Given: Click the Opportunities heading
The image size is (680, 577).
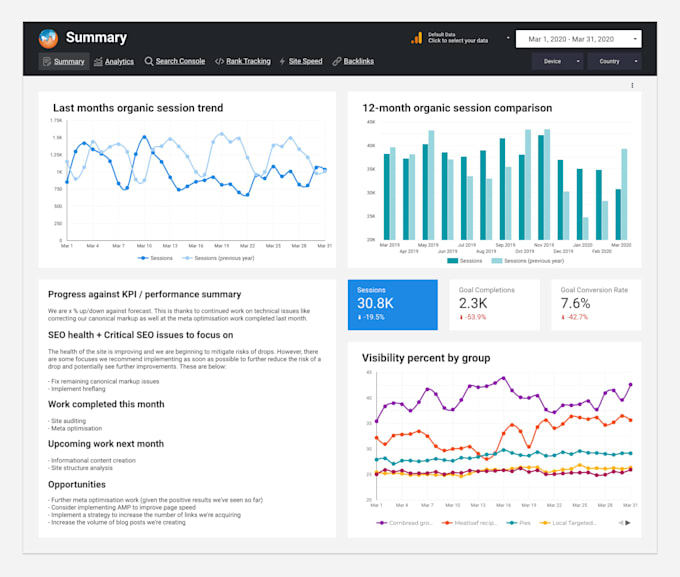Looking at the screenshot, I should [x=77, y=485].
